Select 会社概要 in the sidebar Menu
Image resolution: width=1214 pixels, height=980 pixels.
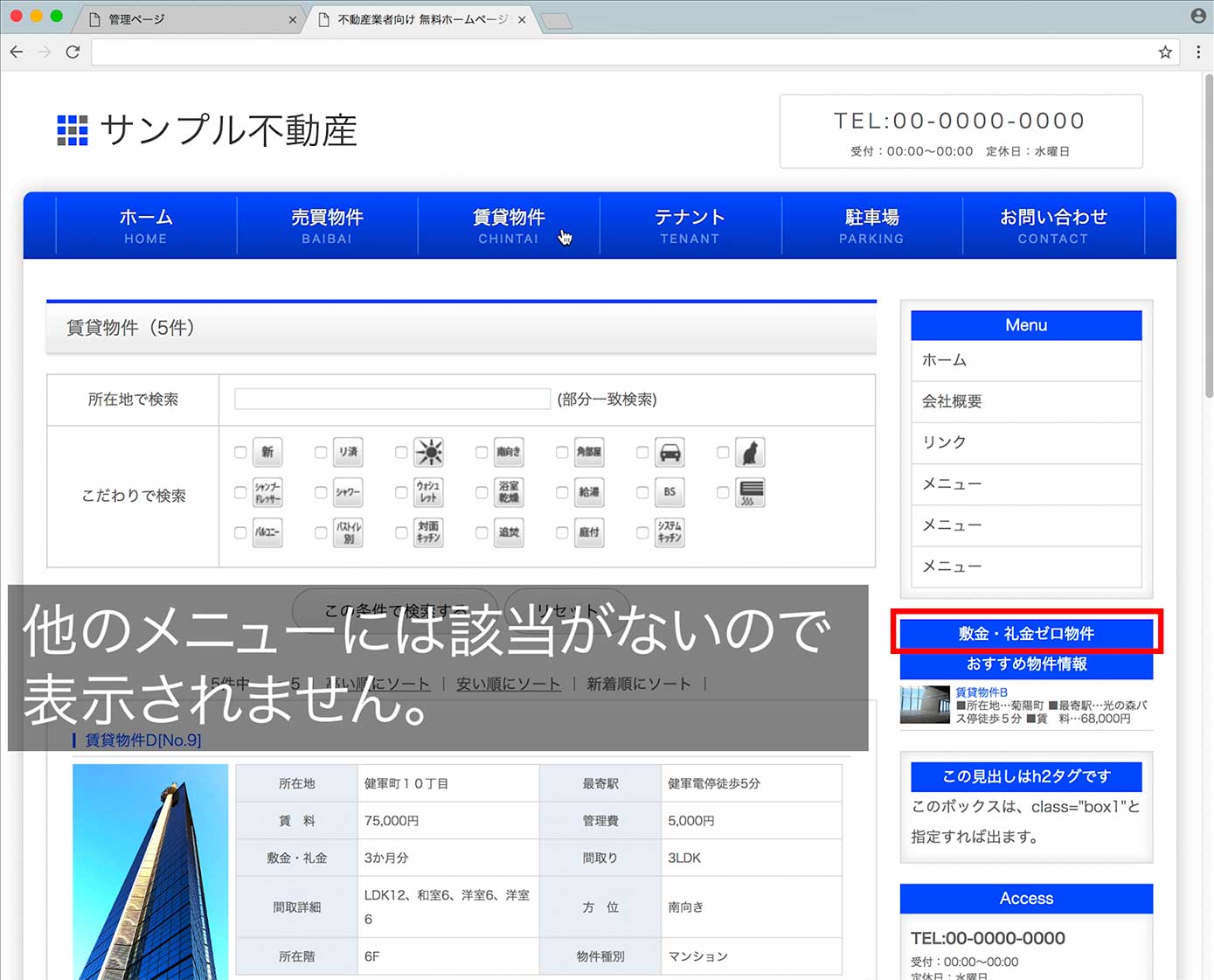[1026, 401]
